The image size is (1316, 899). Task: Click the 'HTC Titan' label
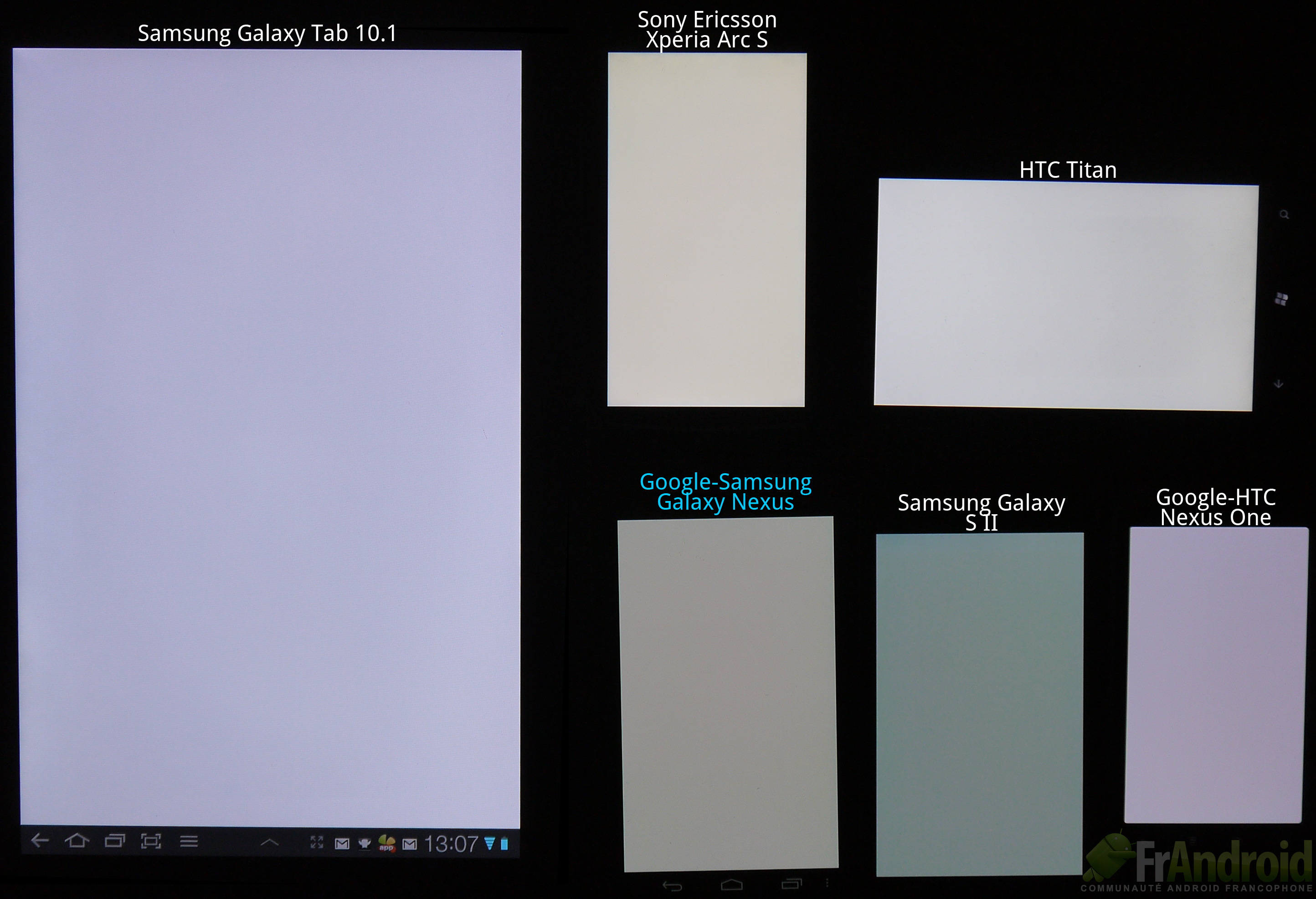point(1068,170)
